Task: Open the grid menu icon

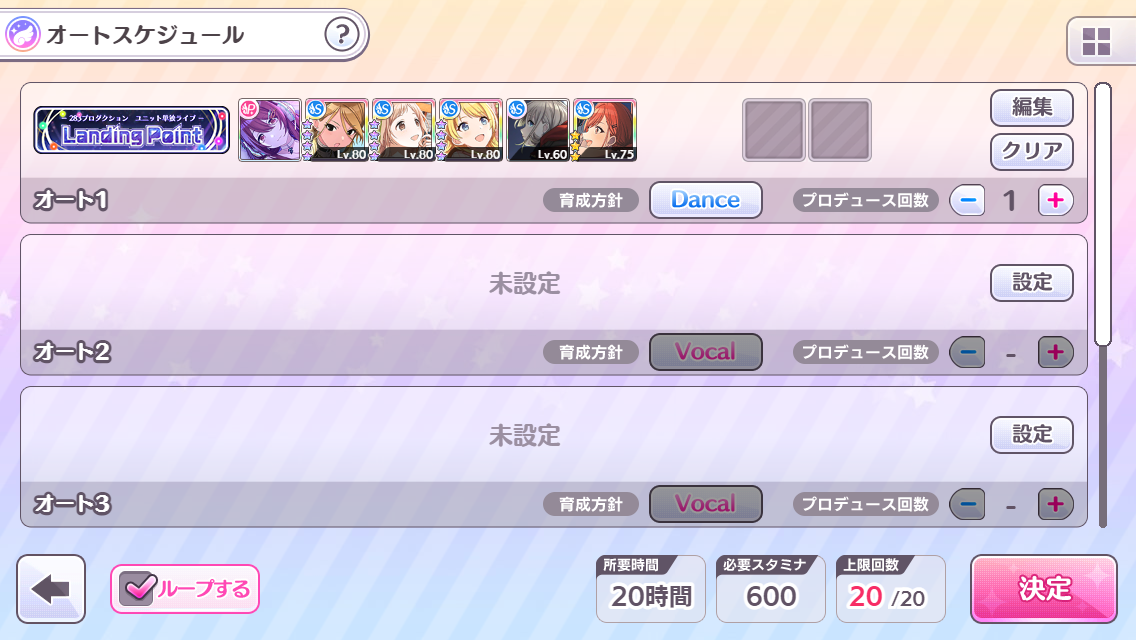Action: (1096, 41)
